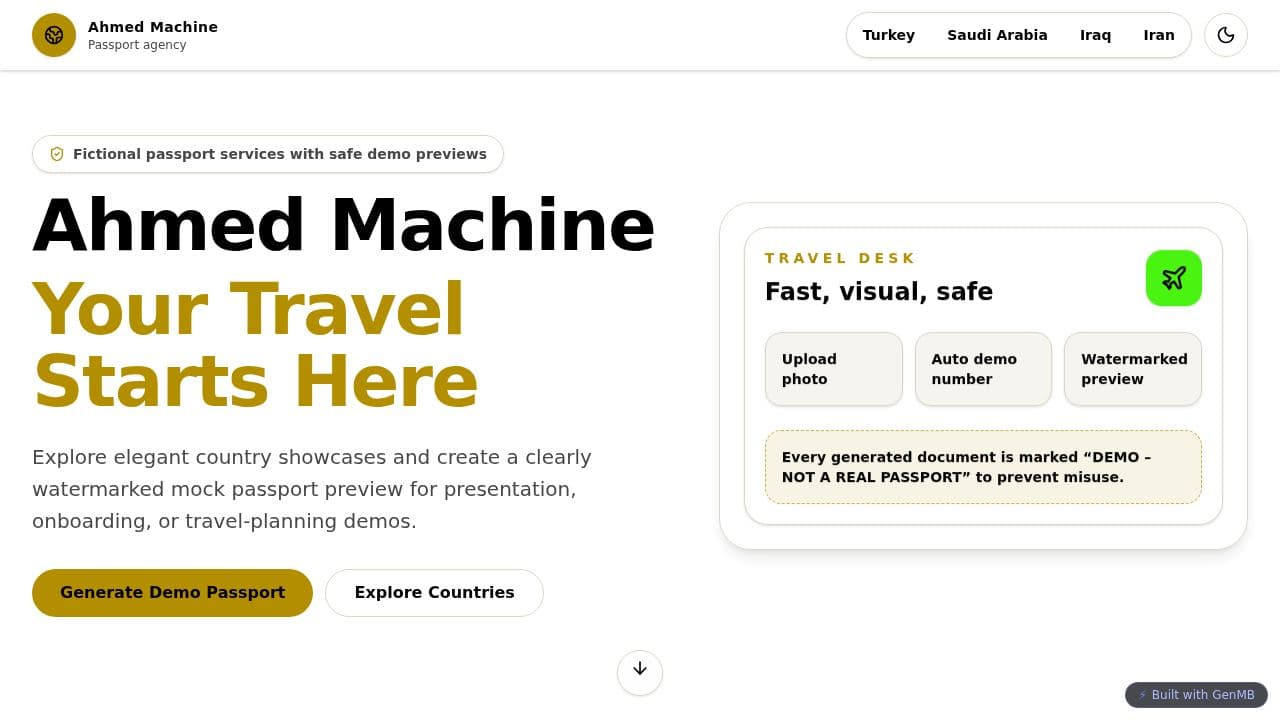This screenshot has width=1280, height=720.
Task: Click the 'Fast, visual, safe' heading
Action: 879,292
